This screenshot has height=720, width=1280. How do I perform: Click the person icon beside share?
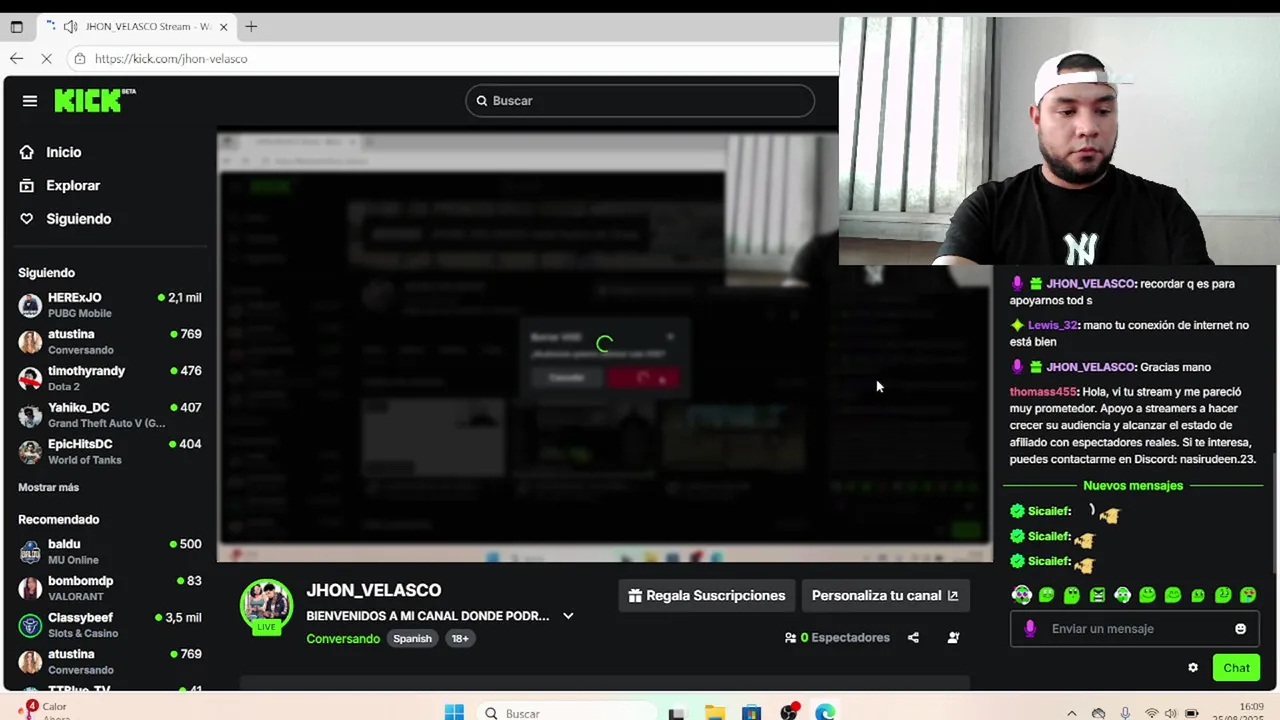[x=953, y=637]
